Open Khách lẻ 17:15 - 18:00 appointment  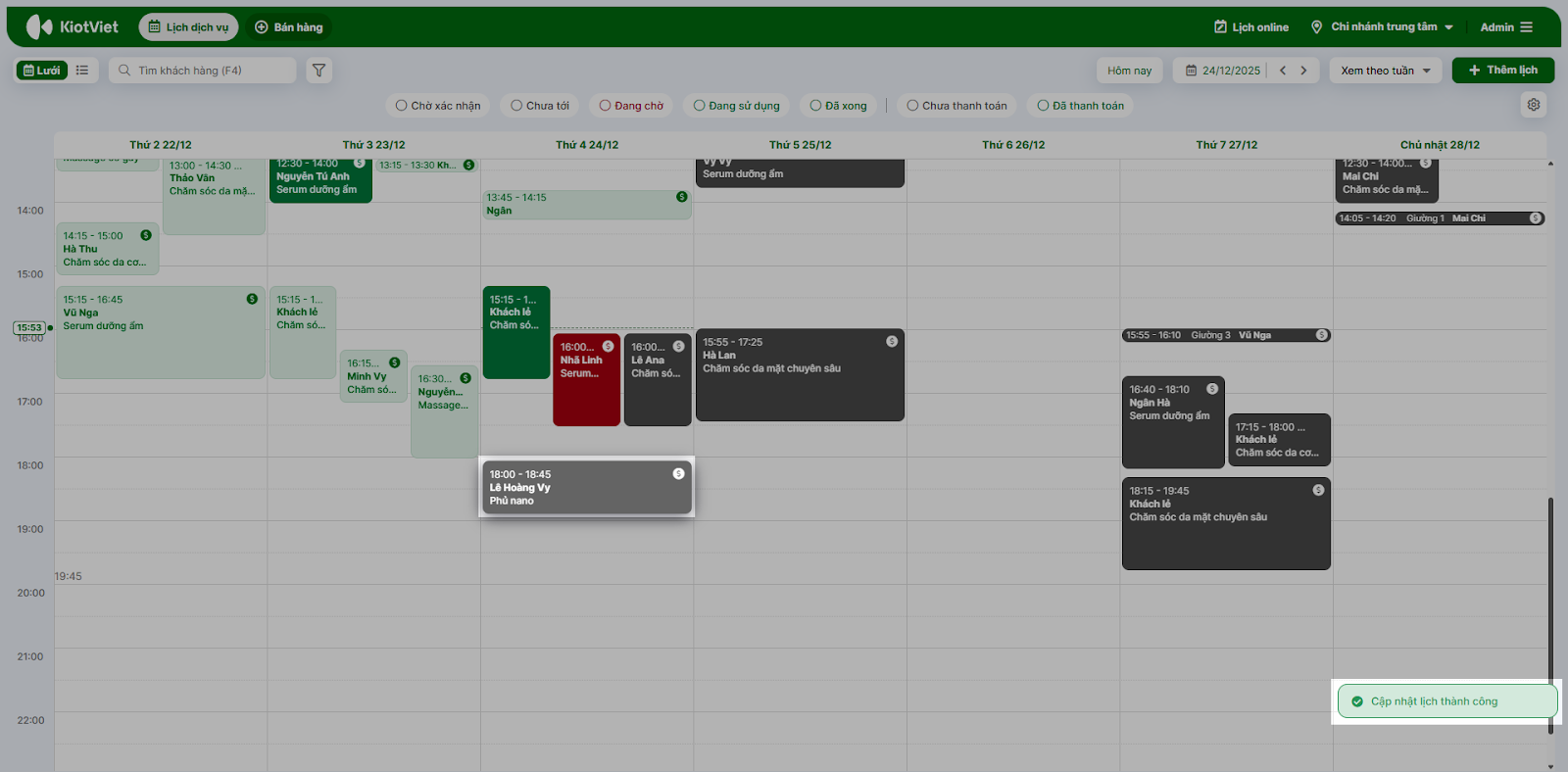[x=1279, y=440]
